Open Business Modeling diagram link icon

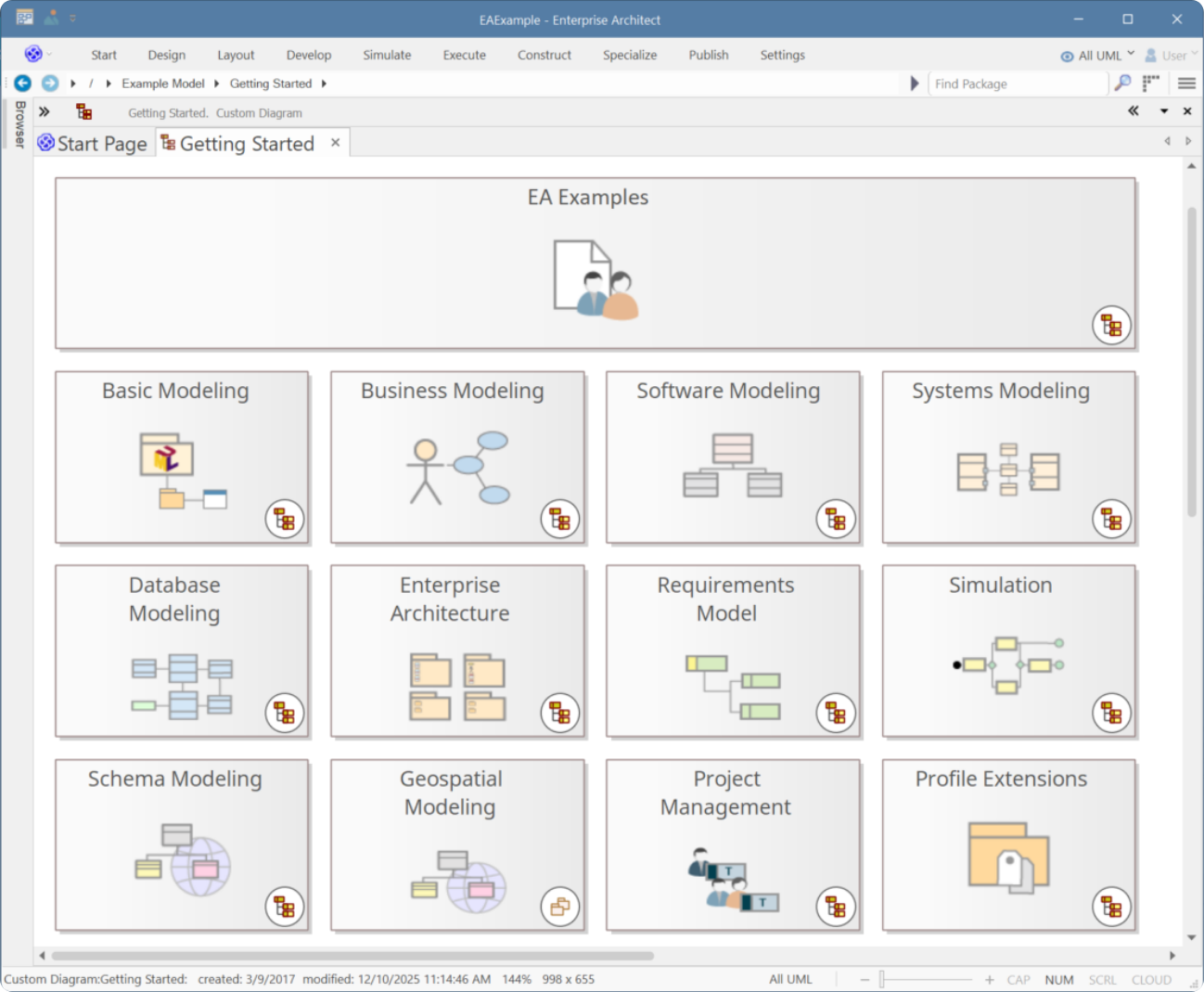(x=560, y=520)
